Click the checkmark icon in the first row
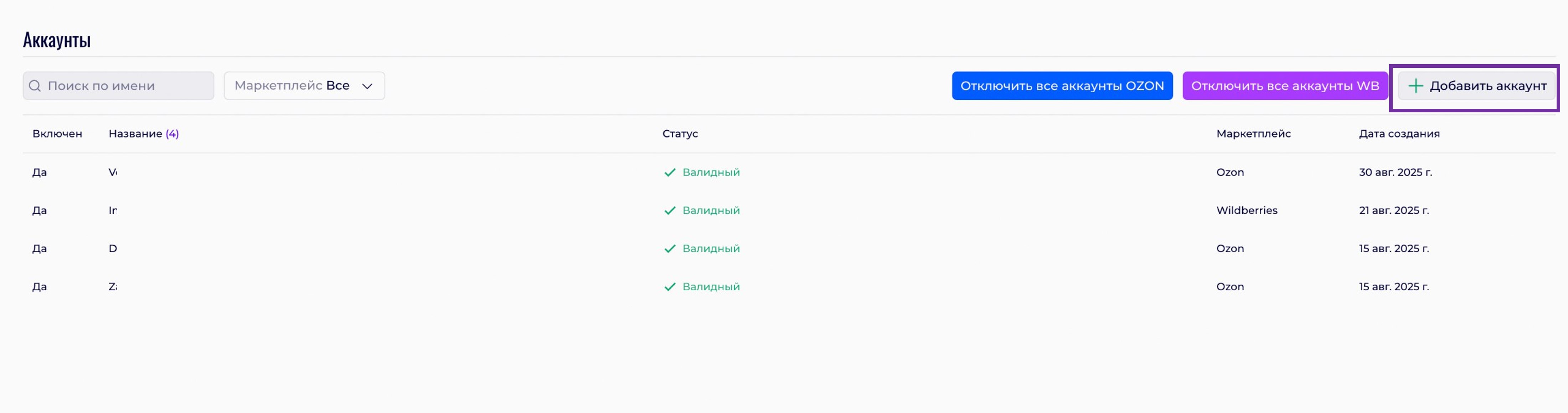1568x413 pixels. point(670,172)
